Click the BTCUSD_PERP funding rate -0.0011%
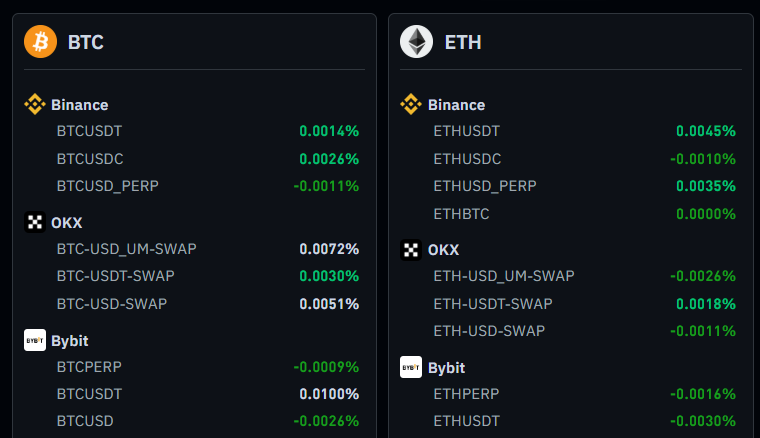The image size is (760, 438). click(326, 186)
